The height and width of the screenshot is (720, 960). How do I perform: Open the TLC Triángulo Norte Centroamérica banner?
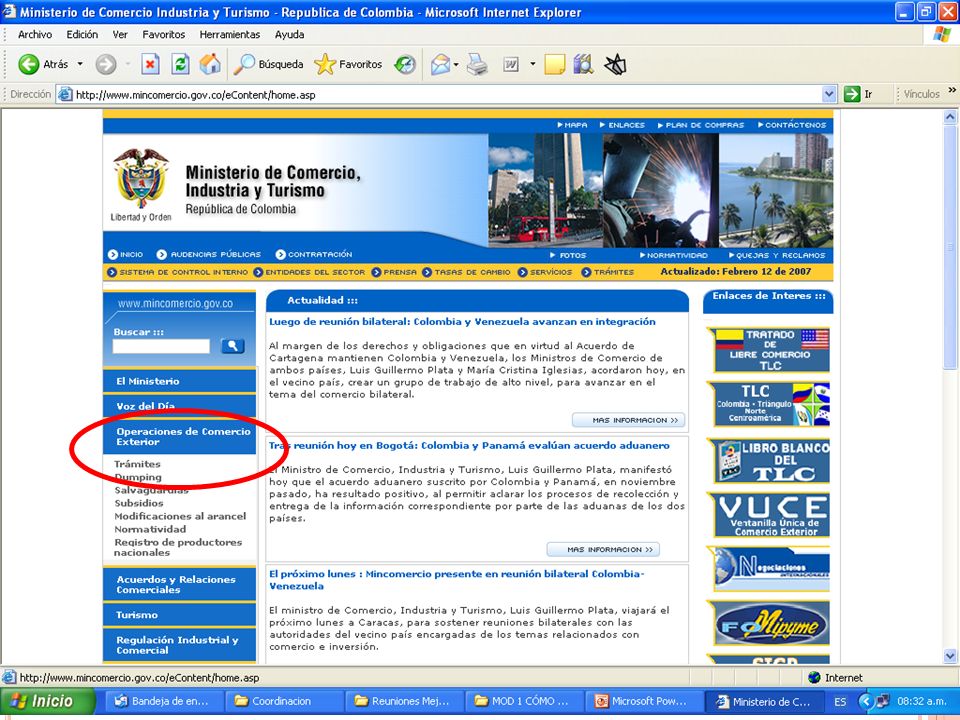771,404
